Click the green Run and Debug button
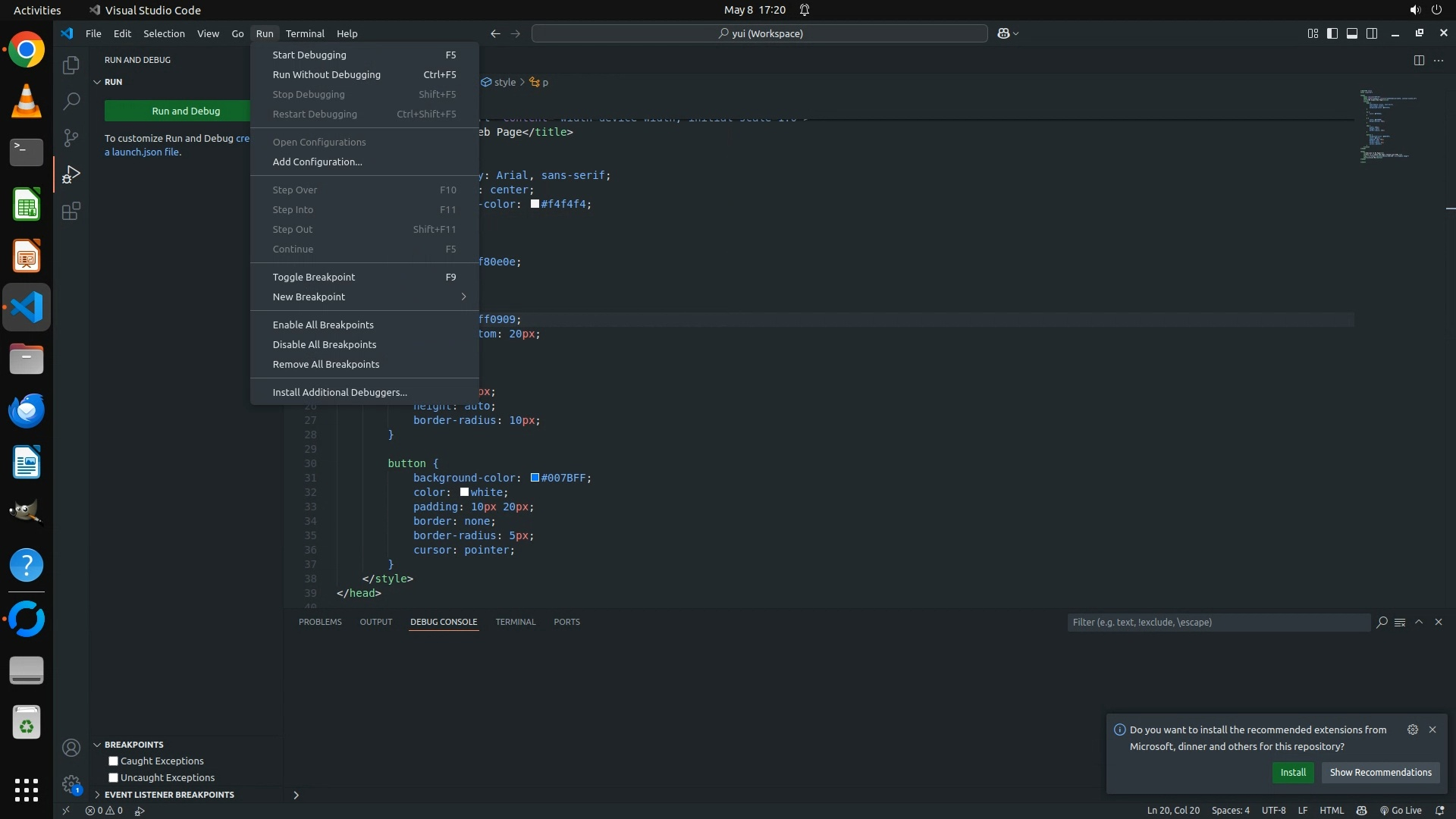1456x819 pixels. 186,111
